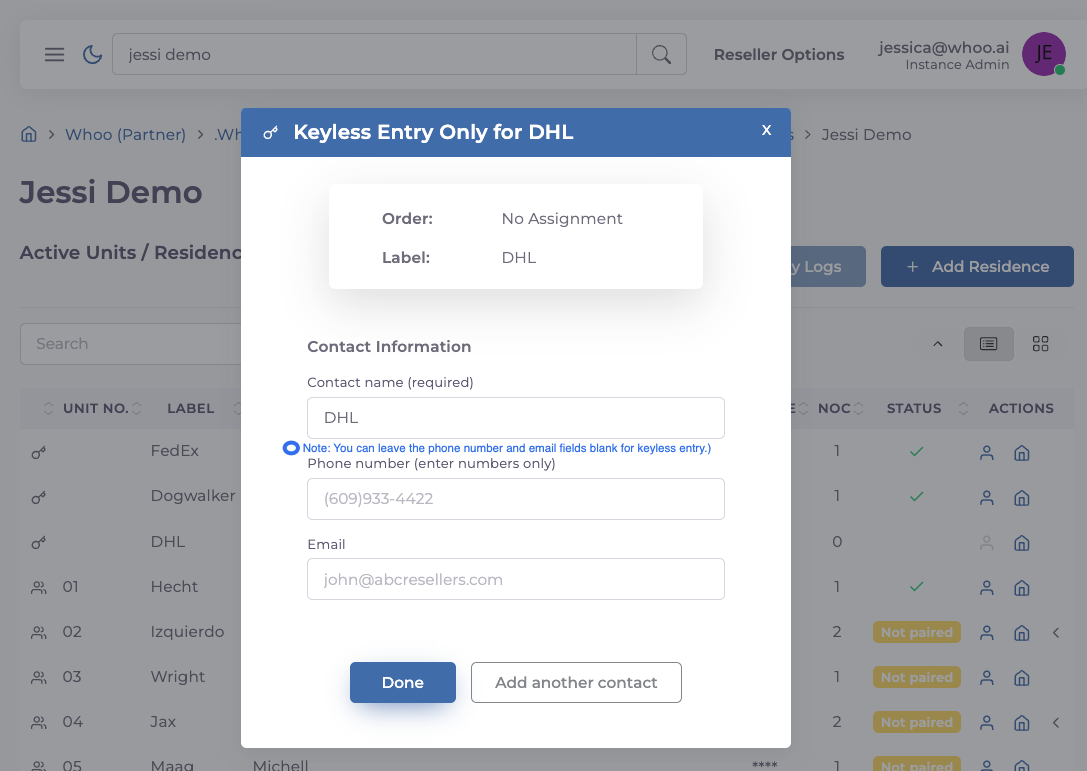Open residence home icon in Jax row

(x=1021, y=723)
